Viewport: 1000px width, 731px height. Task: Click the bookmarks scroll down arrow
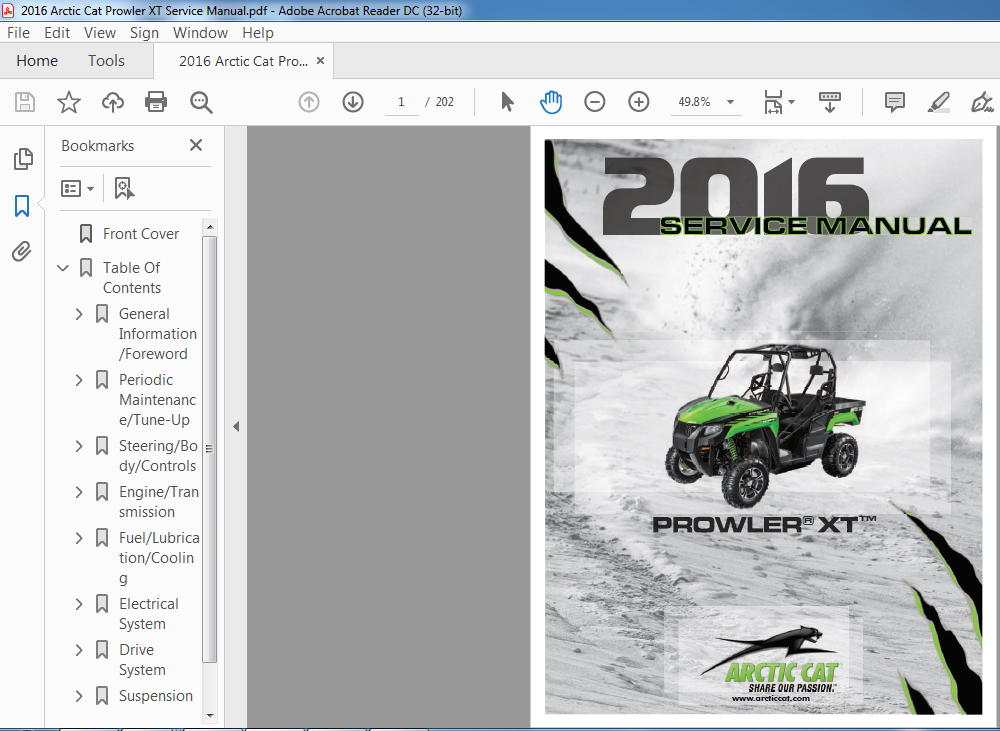coord(210,716)
